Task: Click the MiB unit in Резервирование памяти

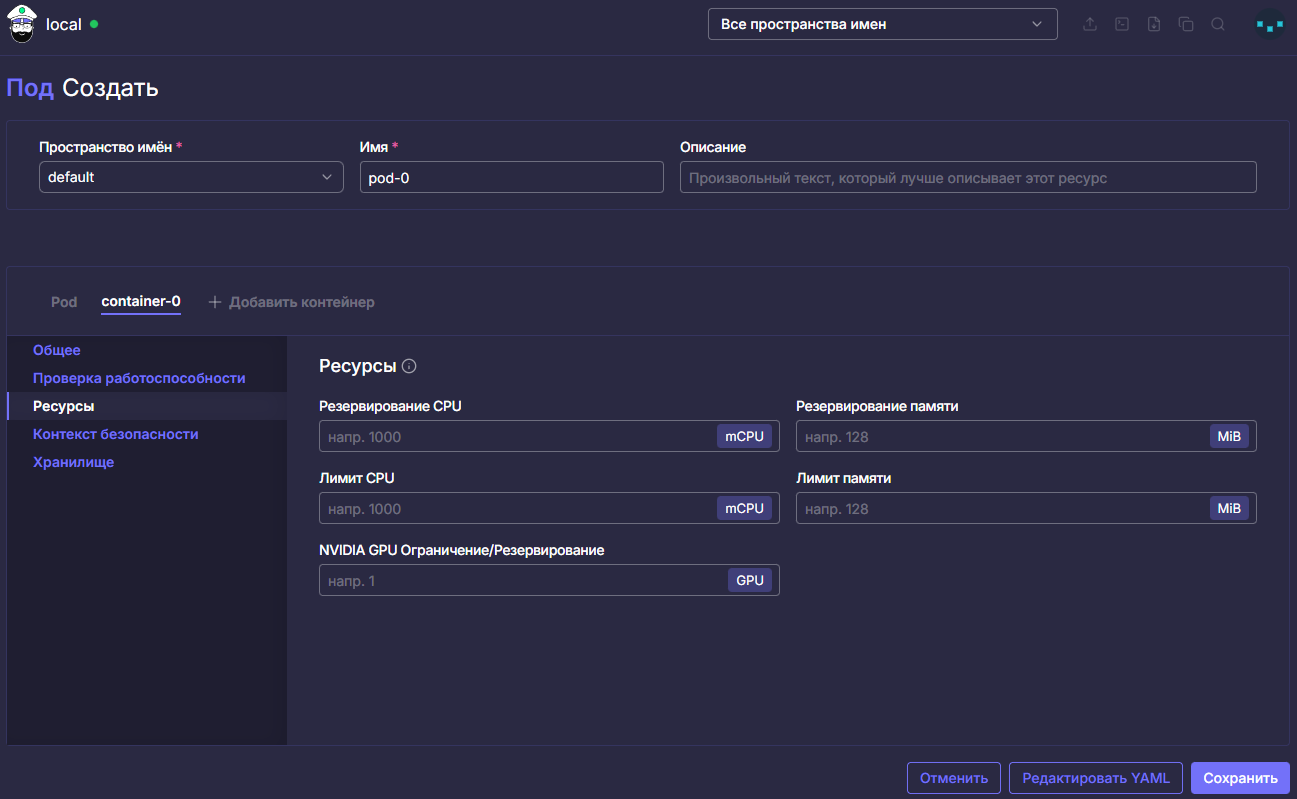Action: click(x=1229, y=436)
